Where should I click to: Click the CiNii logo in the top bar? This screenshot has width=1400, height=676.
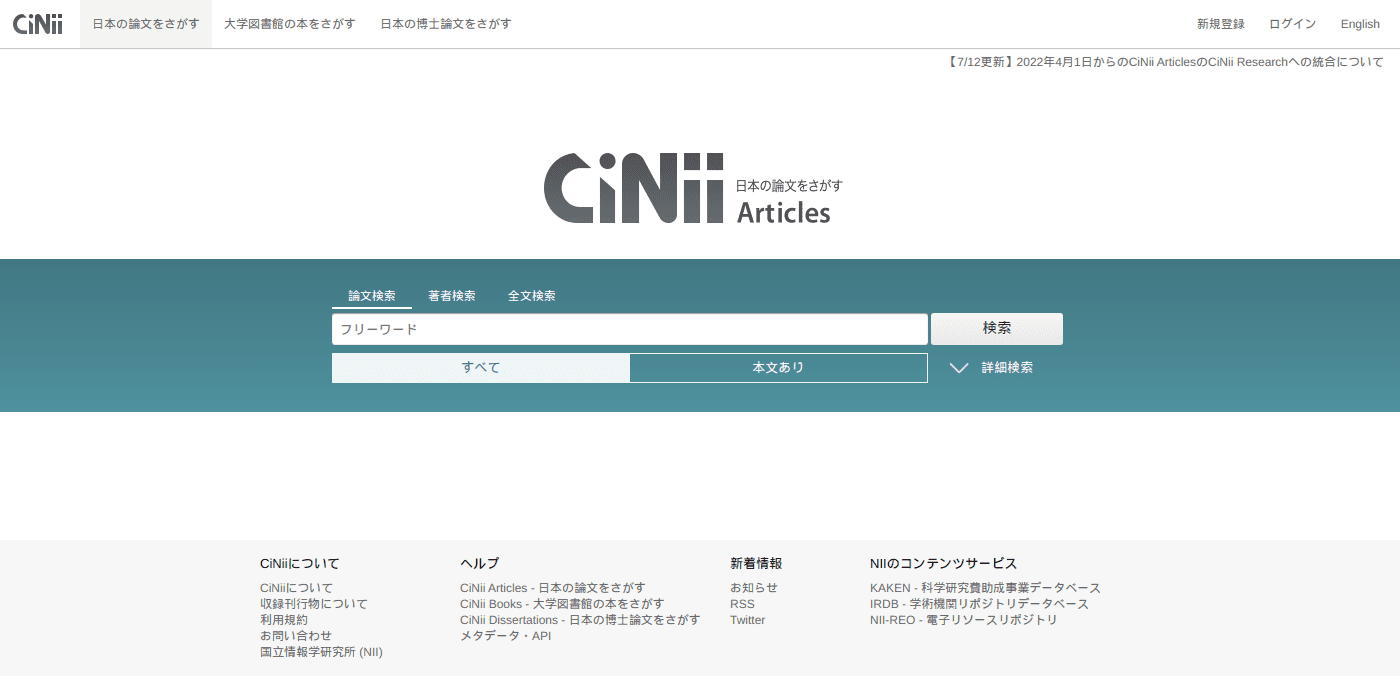37,23
